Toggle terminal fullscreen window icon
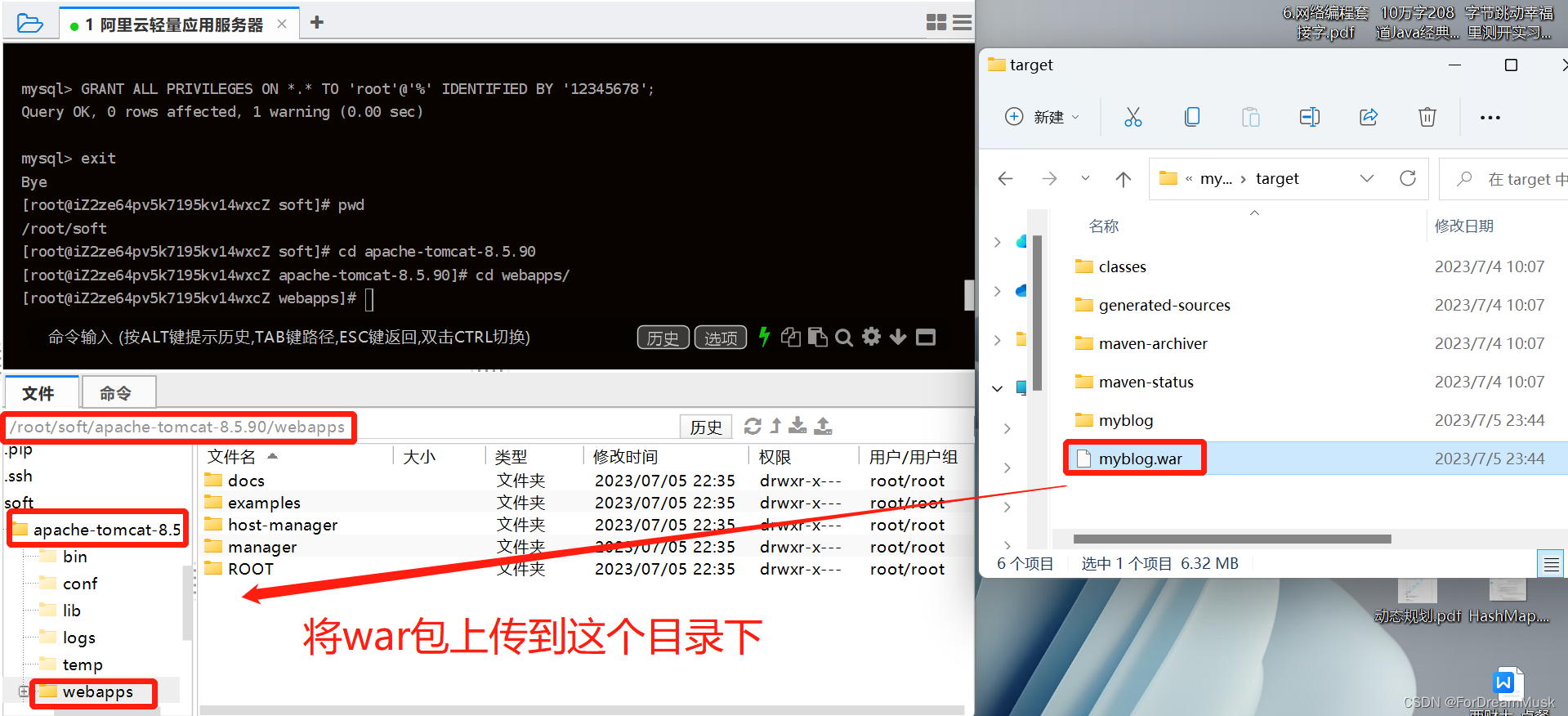The width and height of the screenshot is (1568, 716). coord(926,337)
